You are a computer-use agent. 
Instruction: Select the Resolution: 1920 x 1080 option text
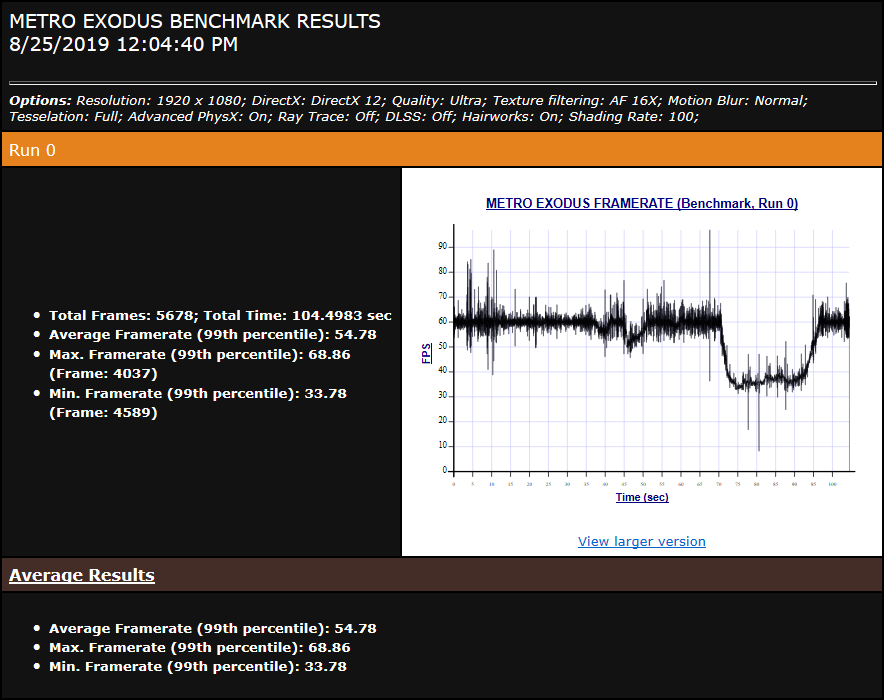pos(161,101)
